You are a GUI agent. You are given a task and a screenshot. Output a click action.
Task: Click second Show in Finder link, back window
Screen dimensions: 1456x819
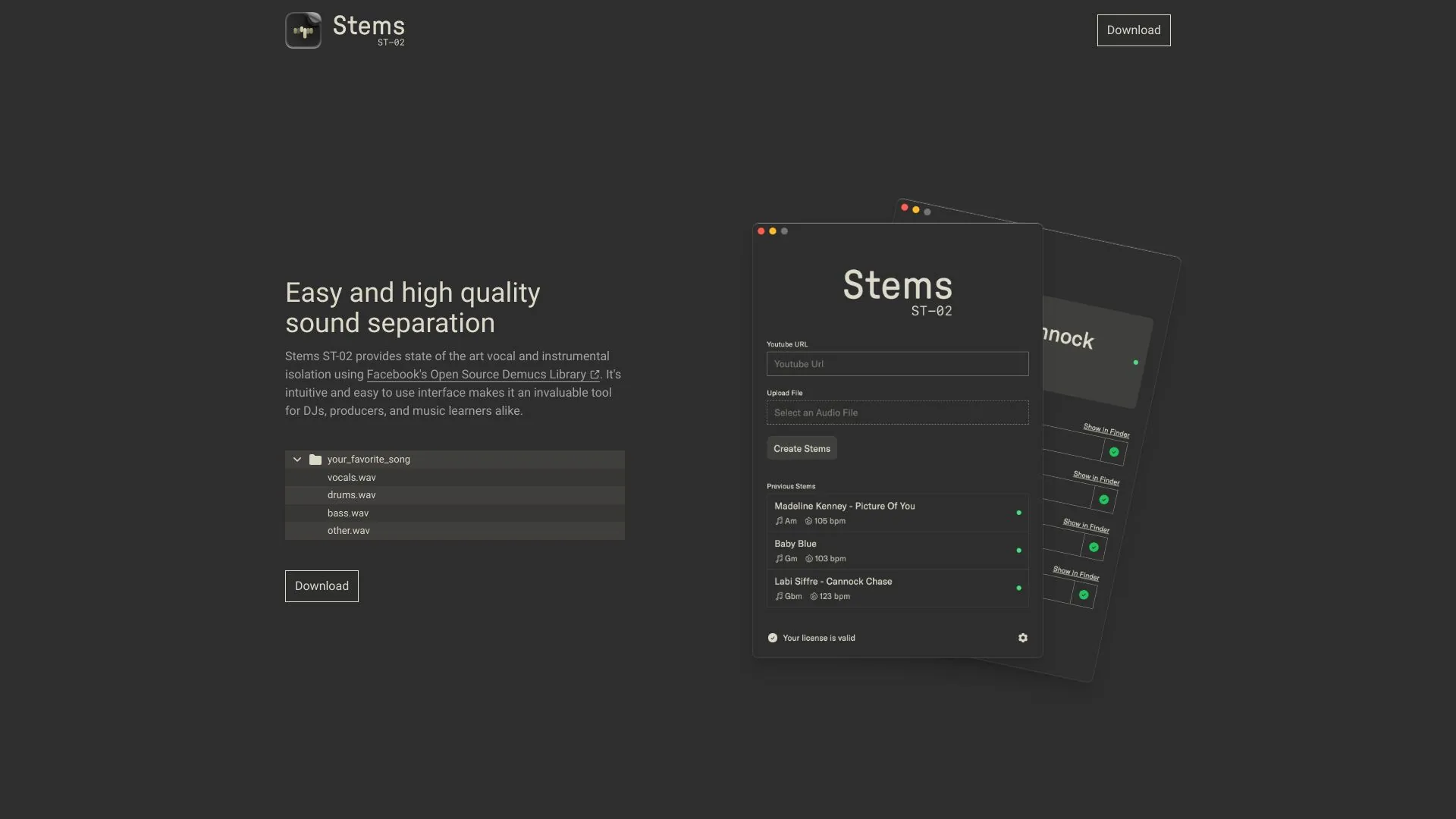[1097, 478]
